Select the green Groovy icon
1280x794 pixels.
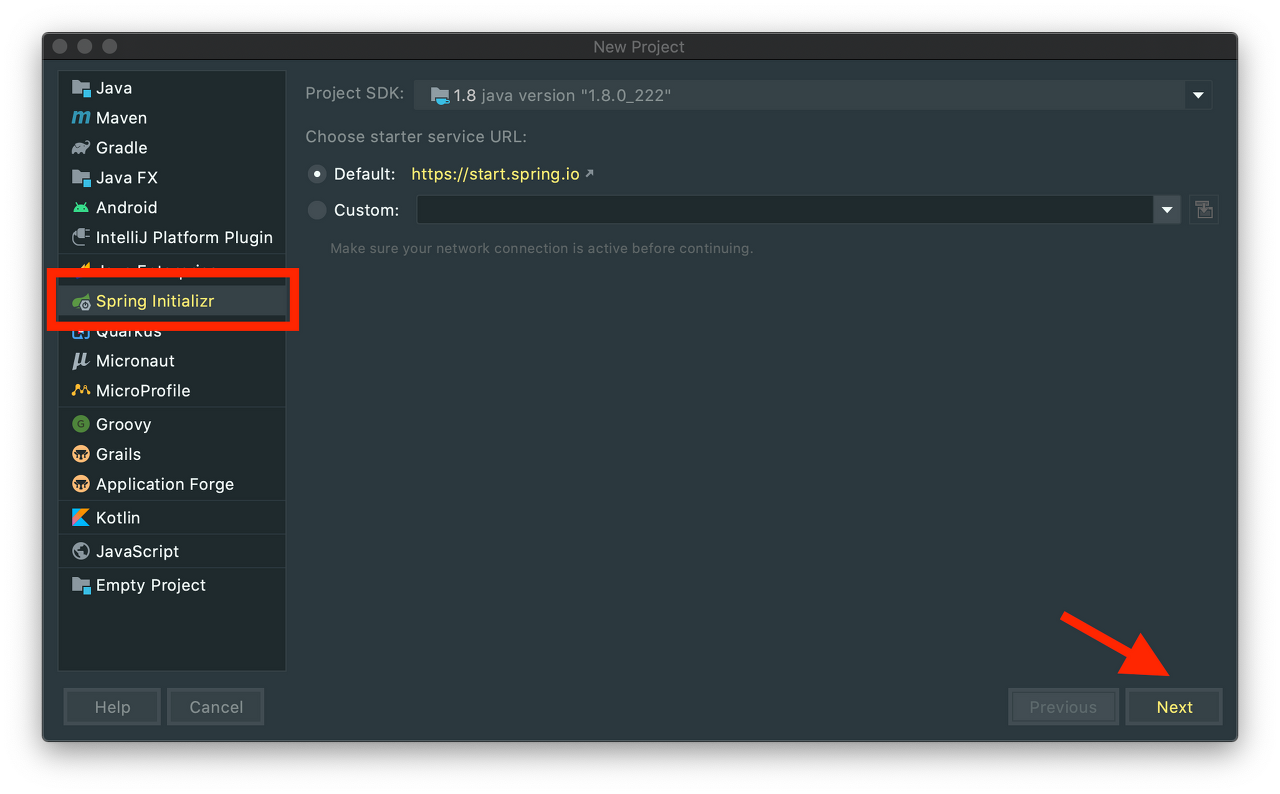pyautogui.click(x=81, y=425)
